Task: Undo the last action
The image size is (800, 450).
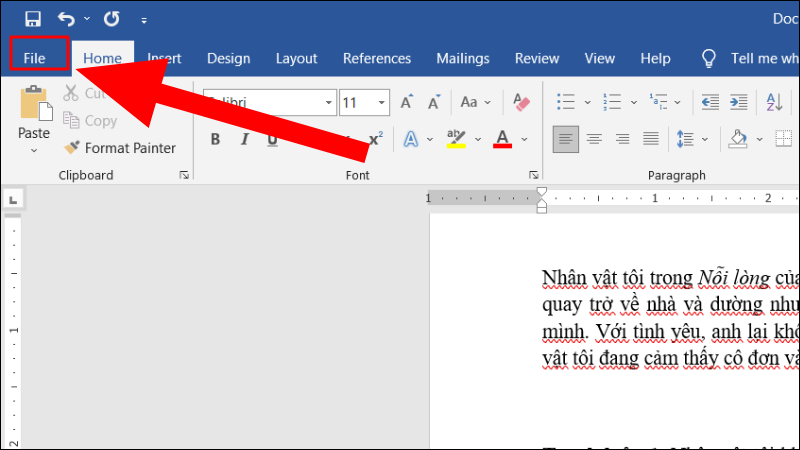Action: click(x=66, y=19)
